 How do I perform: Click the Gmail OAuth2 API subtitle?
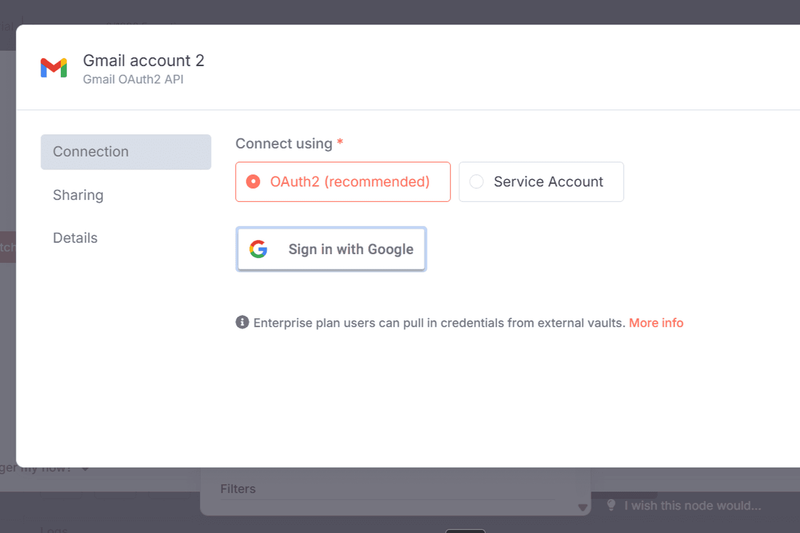133,79
